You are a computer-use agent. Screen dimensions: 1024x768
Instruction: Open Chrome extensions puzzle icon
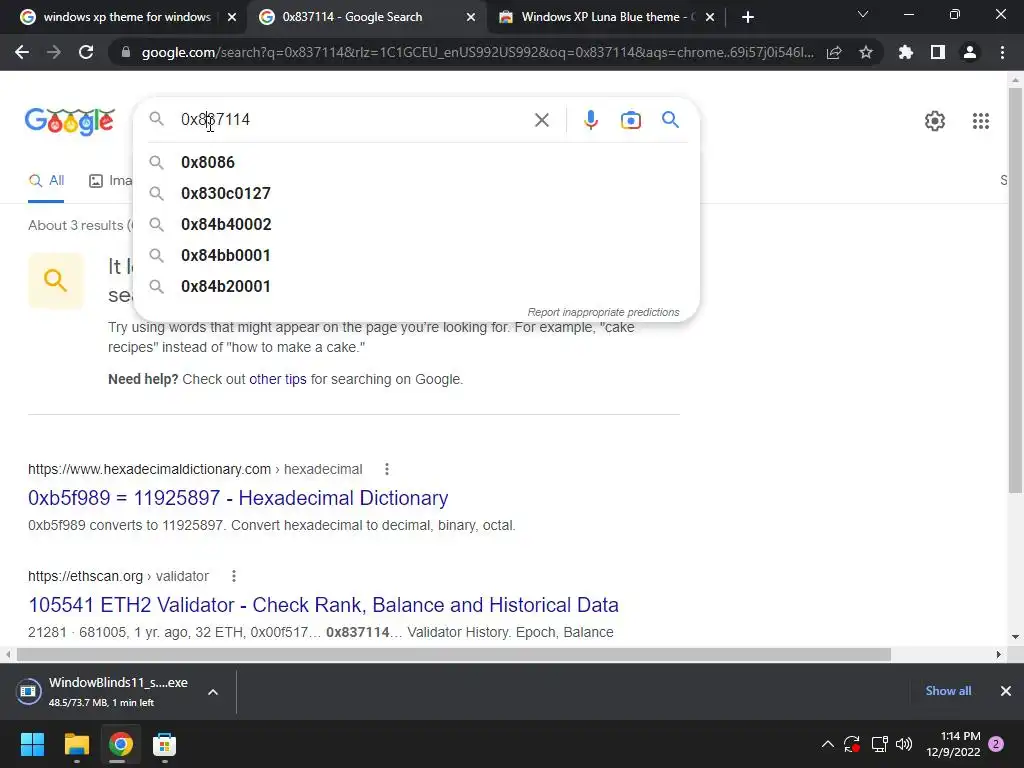click(x=906, y=52)
